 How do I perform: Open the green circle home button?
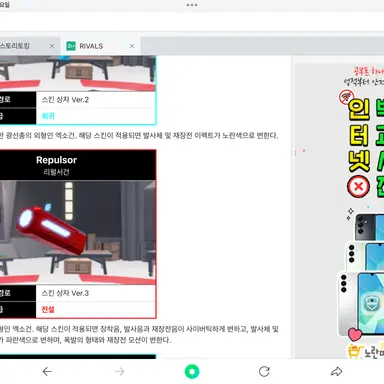[x=192, y=371]
